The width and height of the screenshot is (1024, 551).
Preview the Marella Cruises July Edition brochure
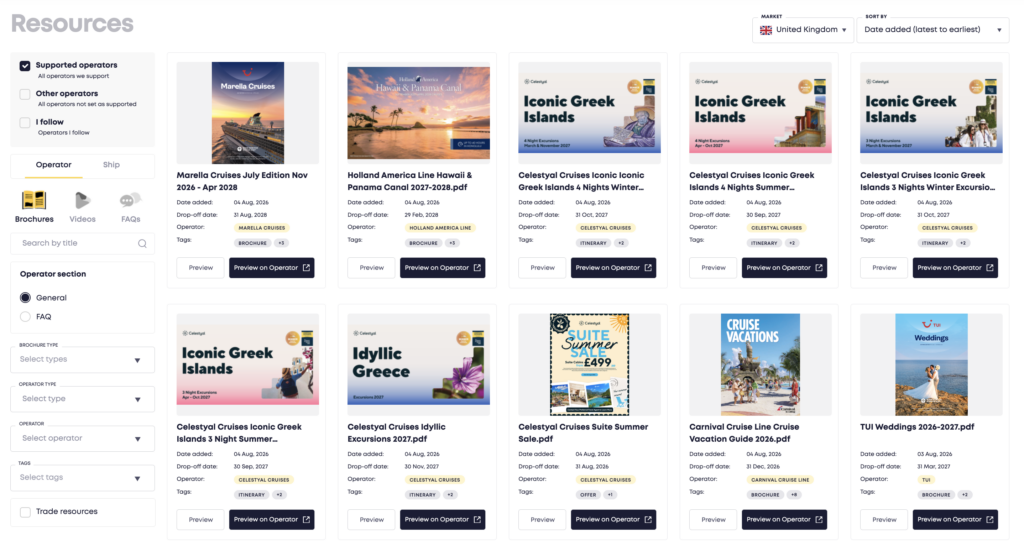point(200,268)
